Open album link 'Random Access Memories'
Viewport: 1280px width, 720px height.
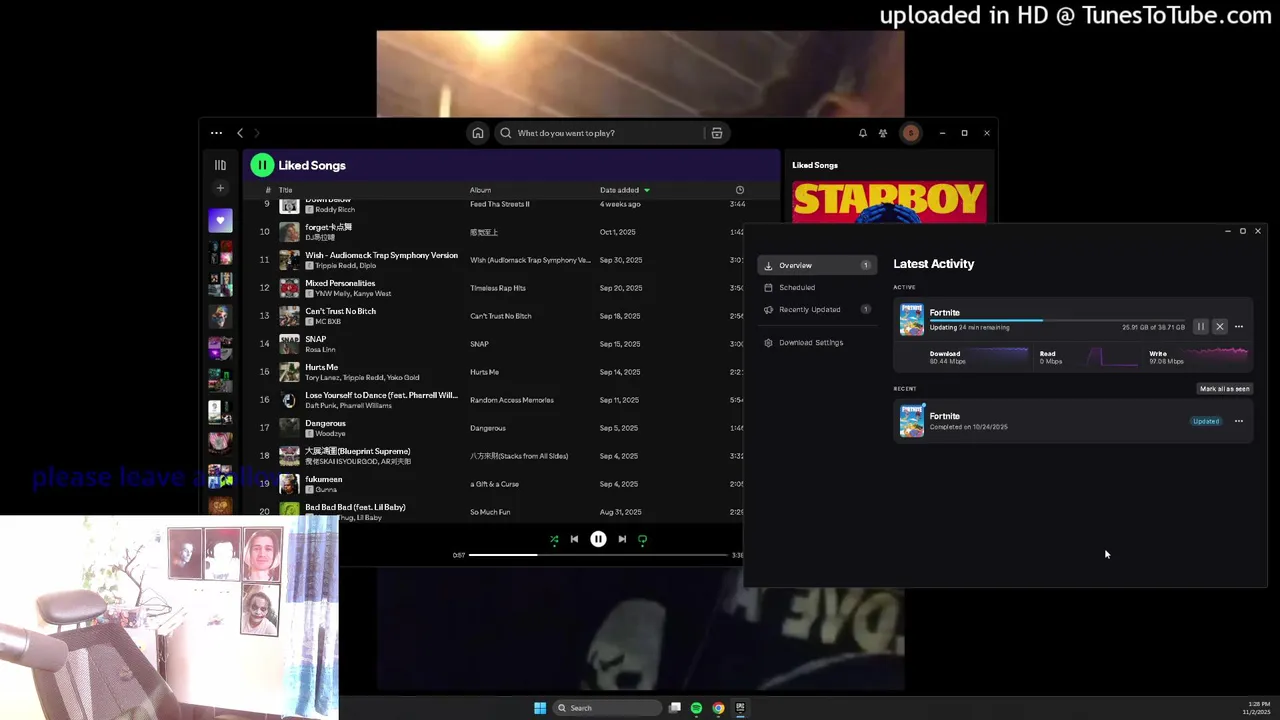tap(512, 400)
